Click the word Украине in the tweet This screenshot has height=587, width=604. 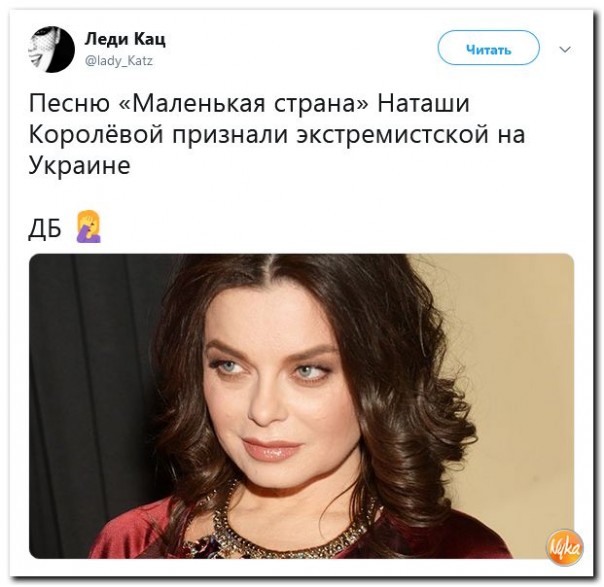[x=80, y=166]
